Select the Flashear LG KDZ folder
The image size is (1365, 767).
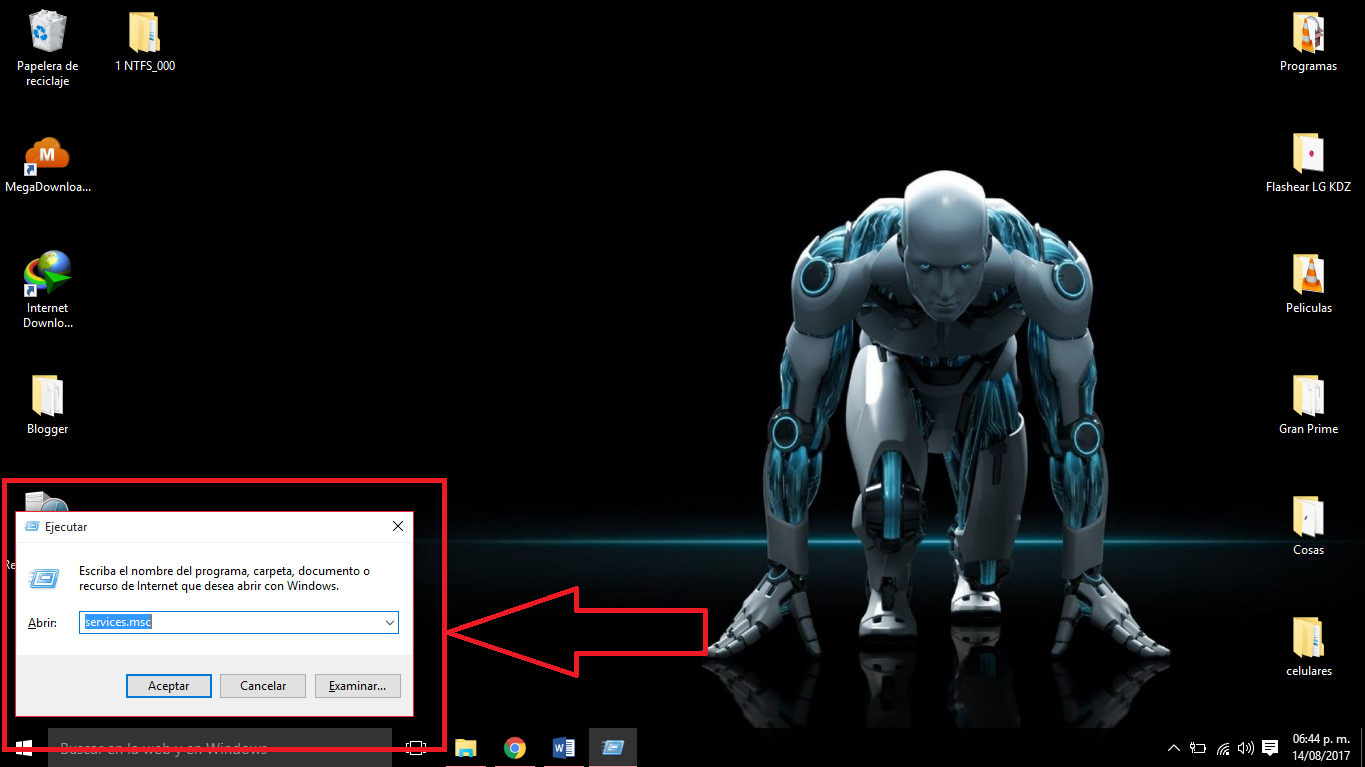coord(1308,163)
